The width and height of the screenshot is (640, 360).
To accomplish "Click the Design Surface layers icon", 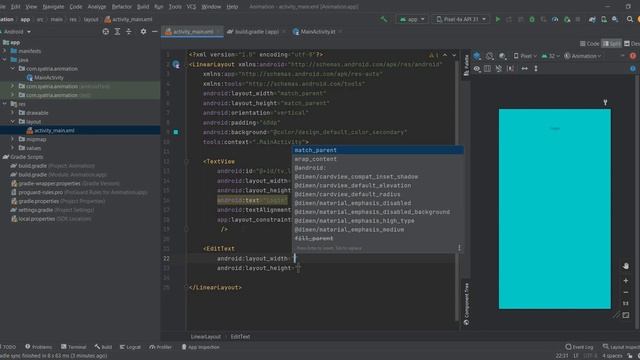I will pos(477,56).
